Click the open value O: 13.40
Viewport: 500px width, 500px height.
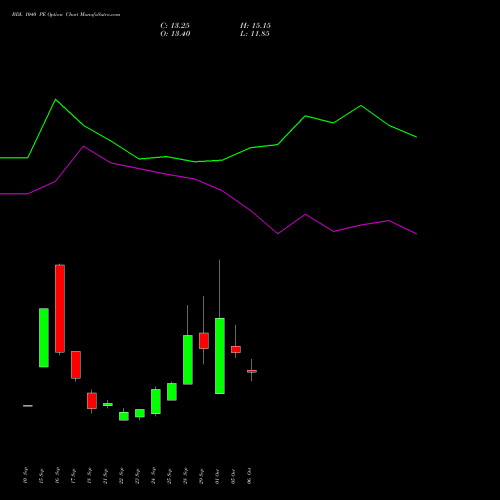pyautogui.click(x=175, y=34)
